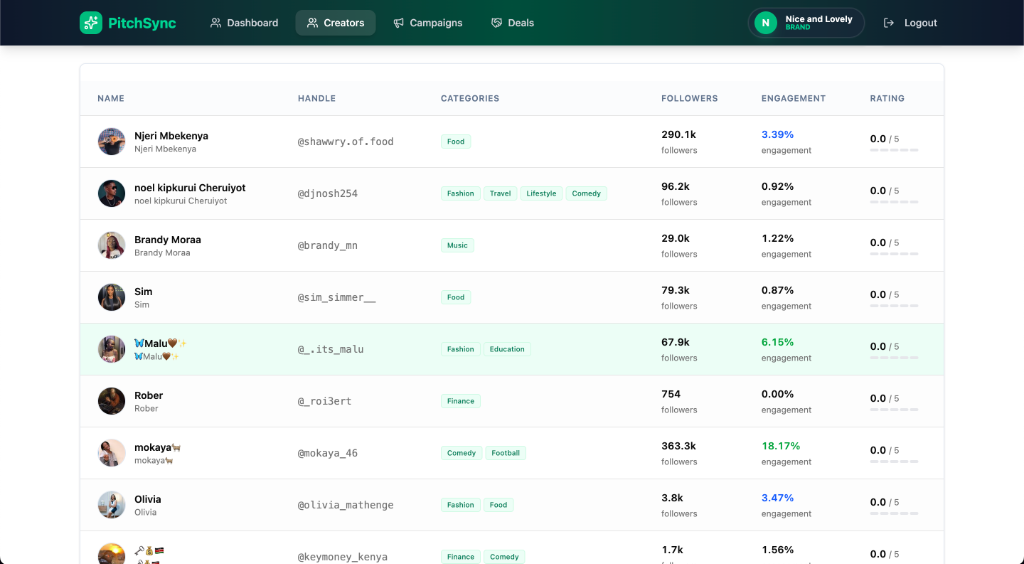The width and height of the screenshot is (1024, 564).
Task: Click noel kipkurui Cheruiyot's avatar
Action: [112, 193]
